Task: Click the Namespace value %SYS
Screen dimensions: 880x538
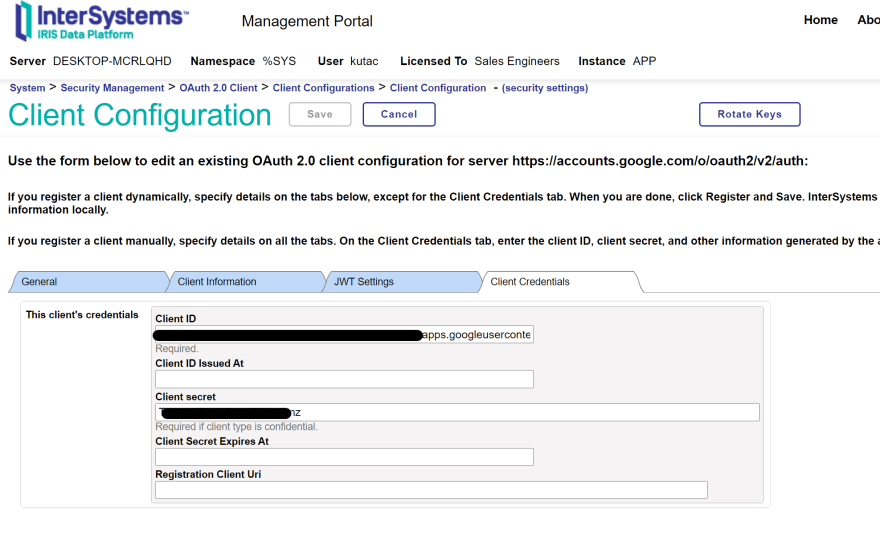Action: (x=279, y=61)
